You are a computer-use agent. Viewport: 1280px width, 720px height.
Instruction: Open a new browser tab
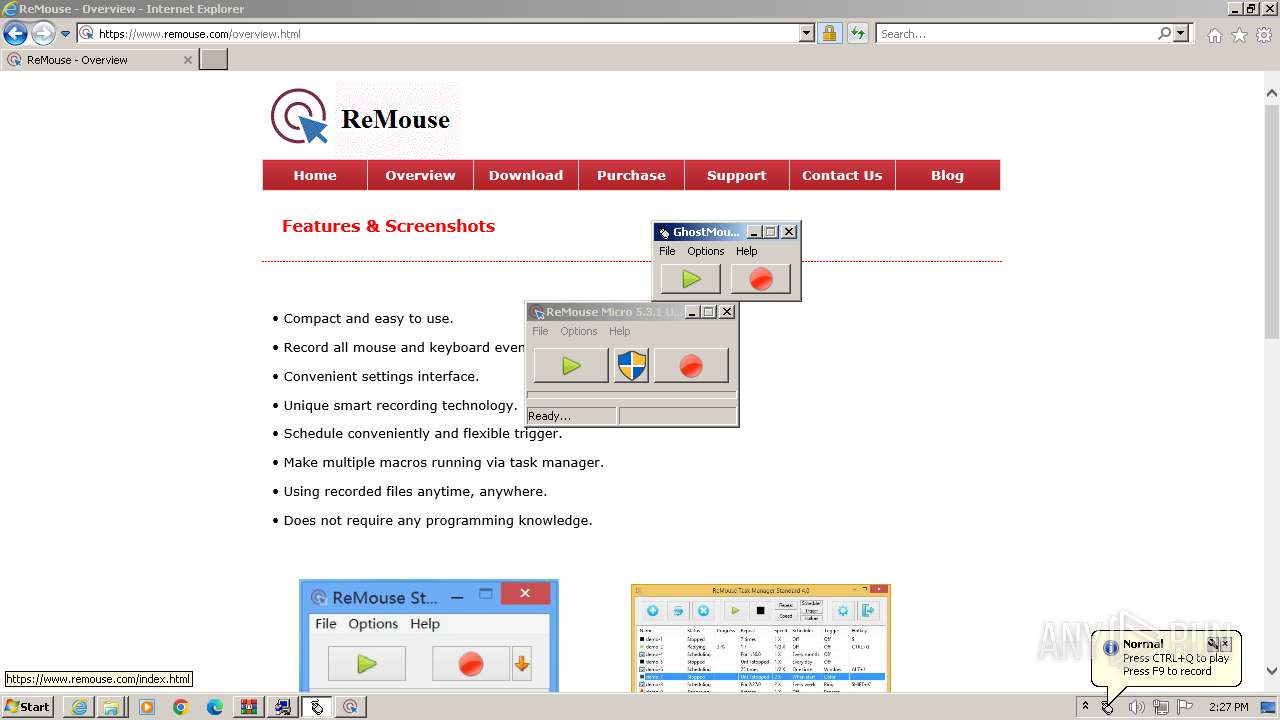pos(214,60)
